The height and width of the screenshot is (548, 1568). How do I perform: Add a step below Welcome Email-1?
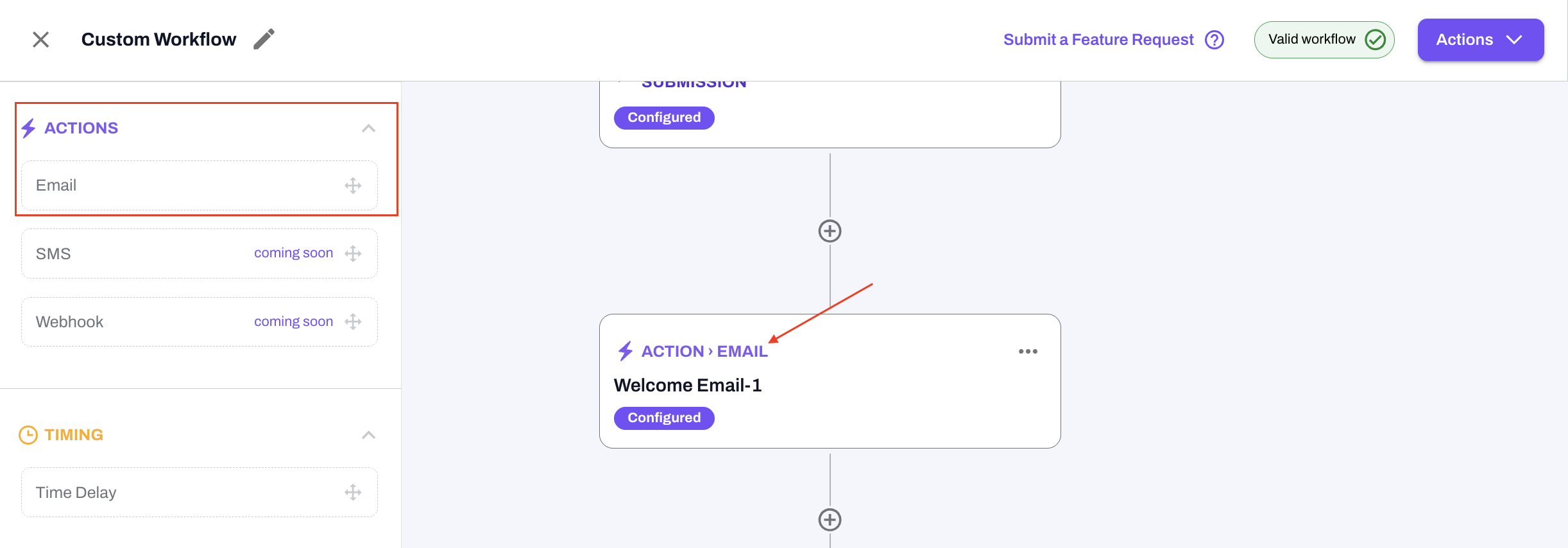point(830,520)
